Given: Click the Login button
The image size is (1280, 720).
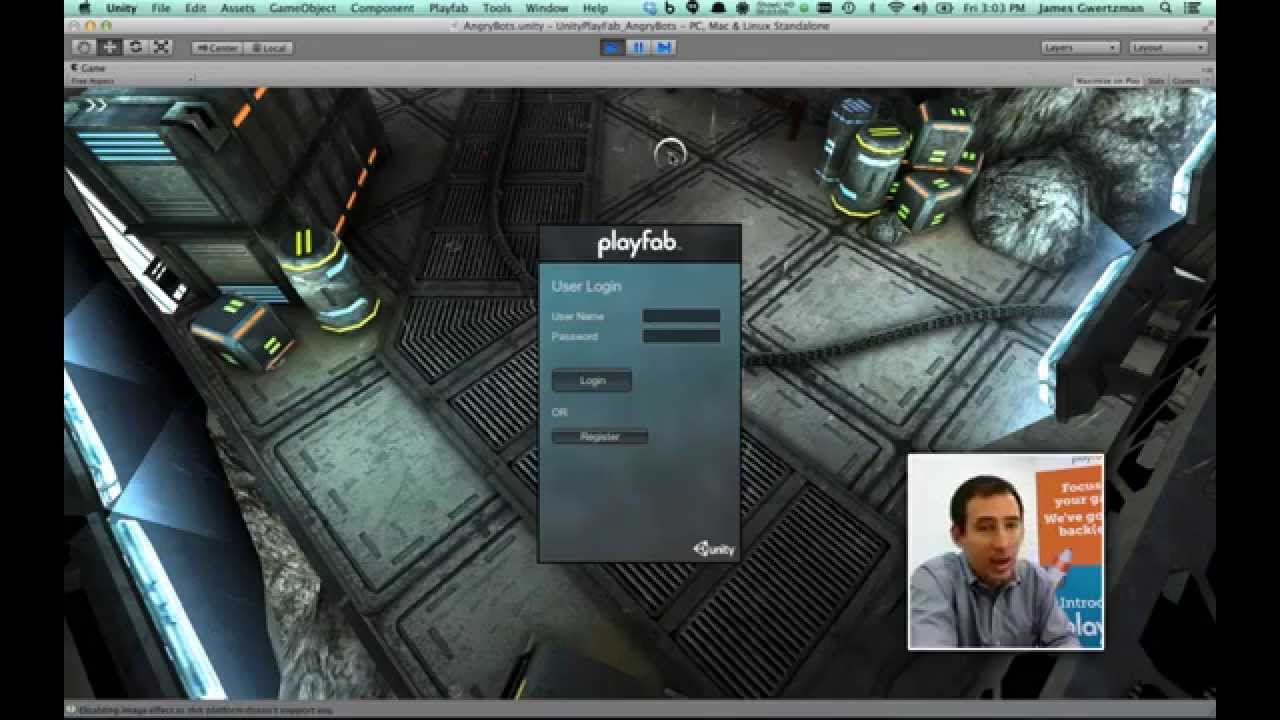Looking at the screenshot, I should pos(592,381).
